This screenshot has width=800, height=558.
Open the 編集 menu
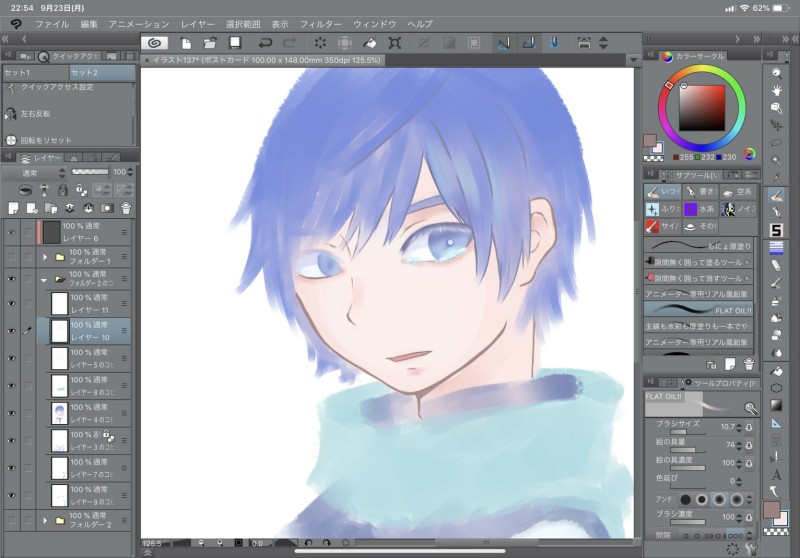(89, 24)
